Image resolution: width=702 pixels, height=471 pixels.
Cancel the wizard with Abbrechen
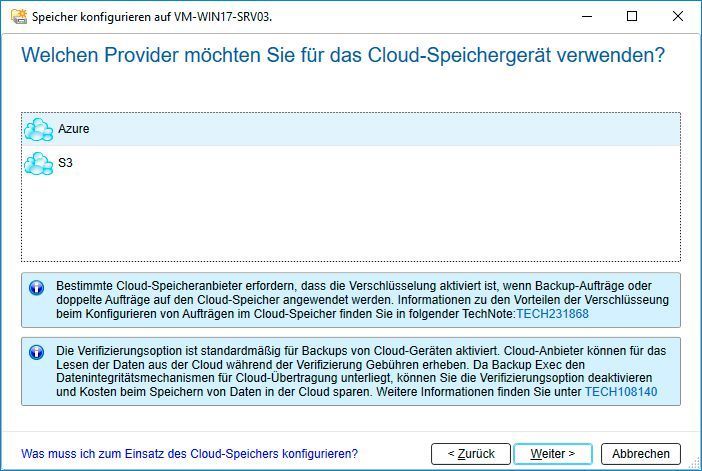click(641, 454)
